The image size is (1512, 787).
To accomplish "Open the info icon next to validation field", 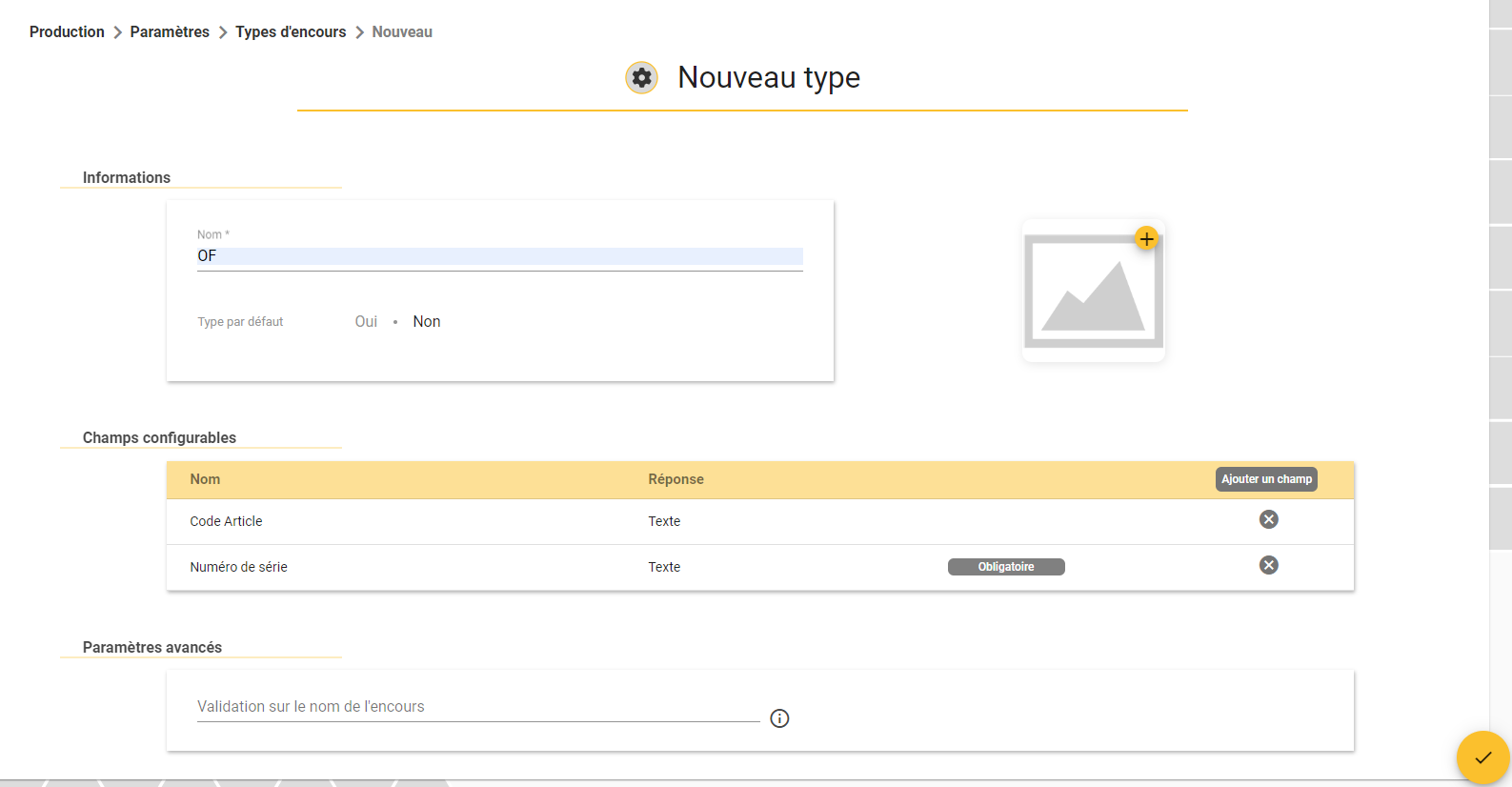I will 779,718.
